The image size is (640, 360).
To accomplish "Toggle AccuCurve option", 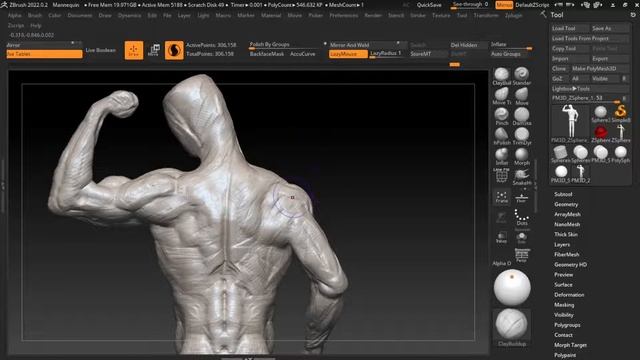I will (302, 54).
